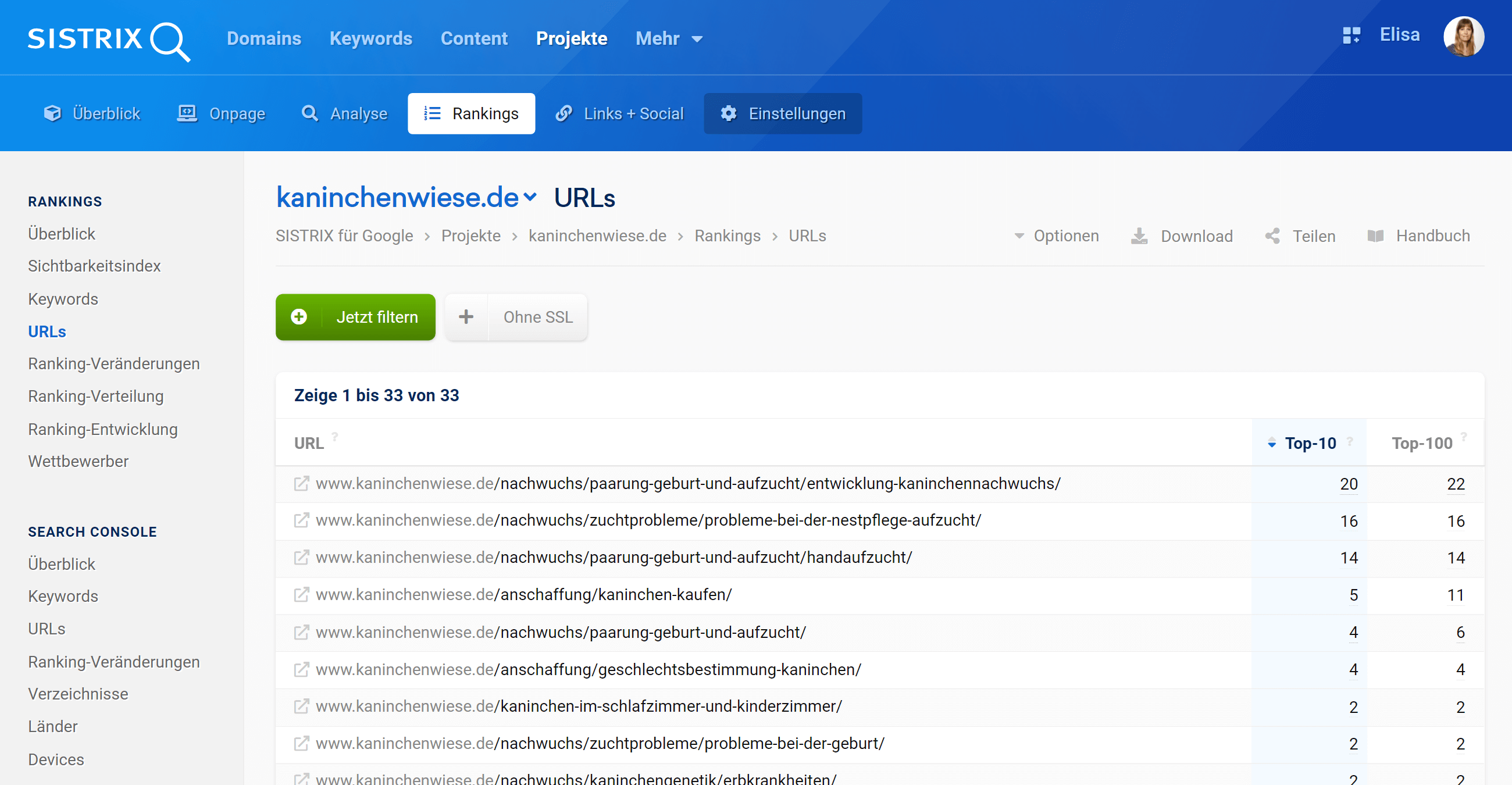Open external link icon for probleme-bei-der-geburt URL
Viewport: 1512px width, 785px height.
[x=301, y=744]
